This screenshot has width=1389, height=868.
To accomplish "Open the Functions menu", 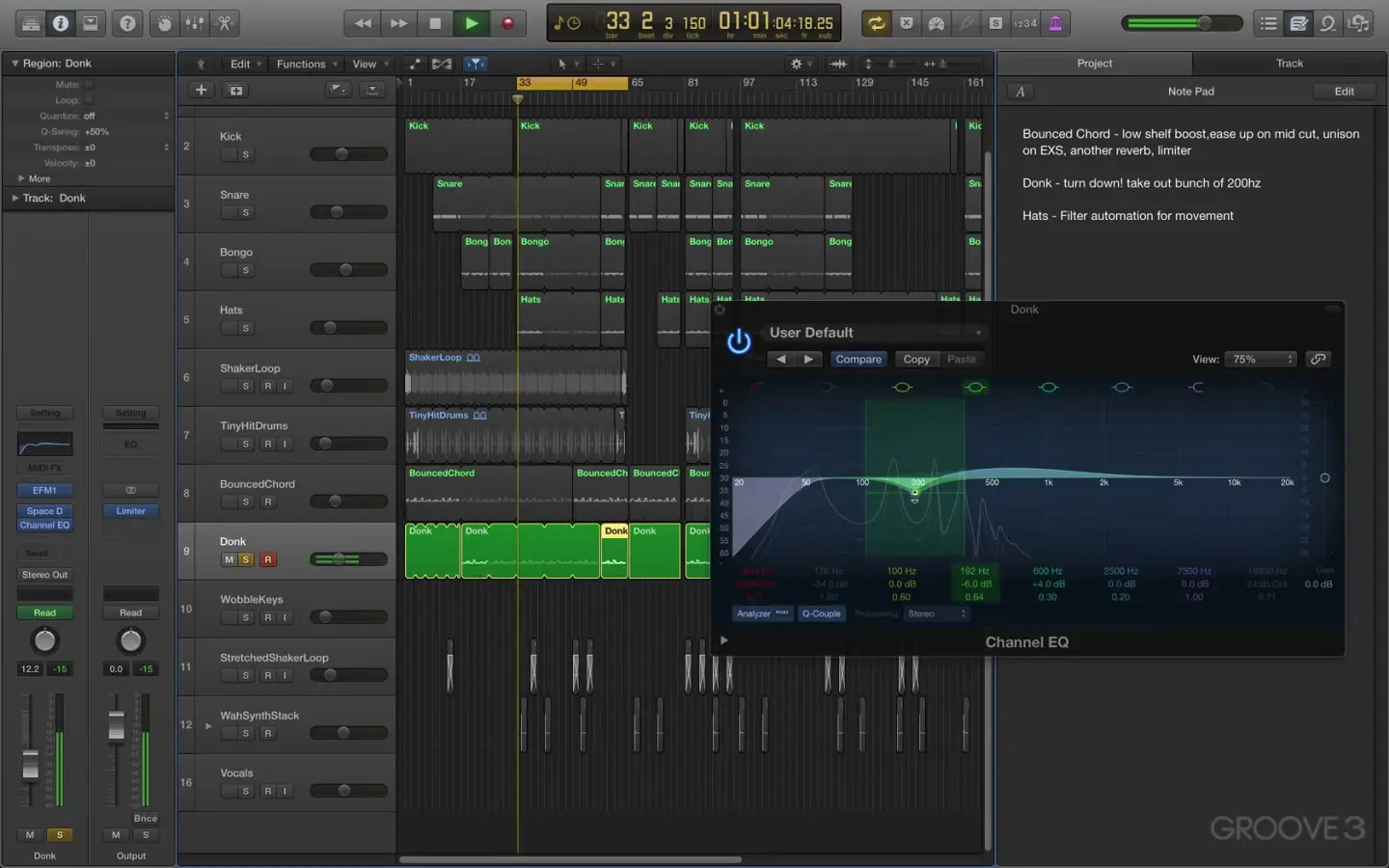I will tap(301, 64).
